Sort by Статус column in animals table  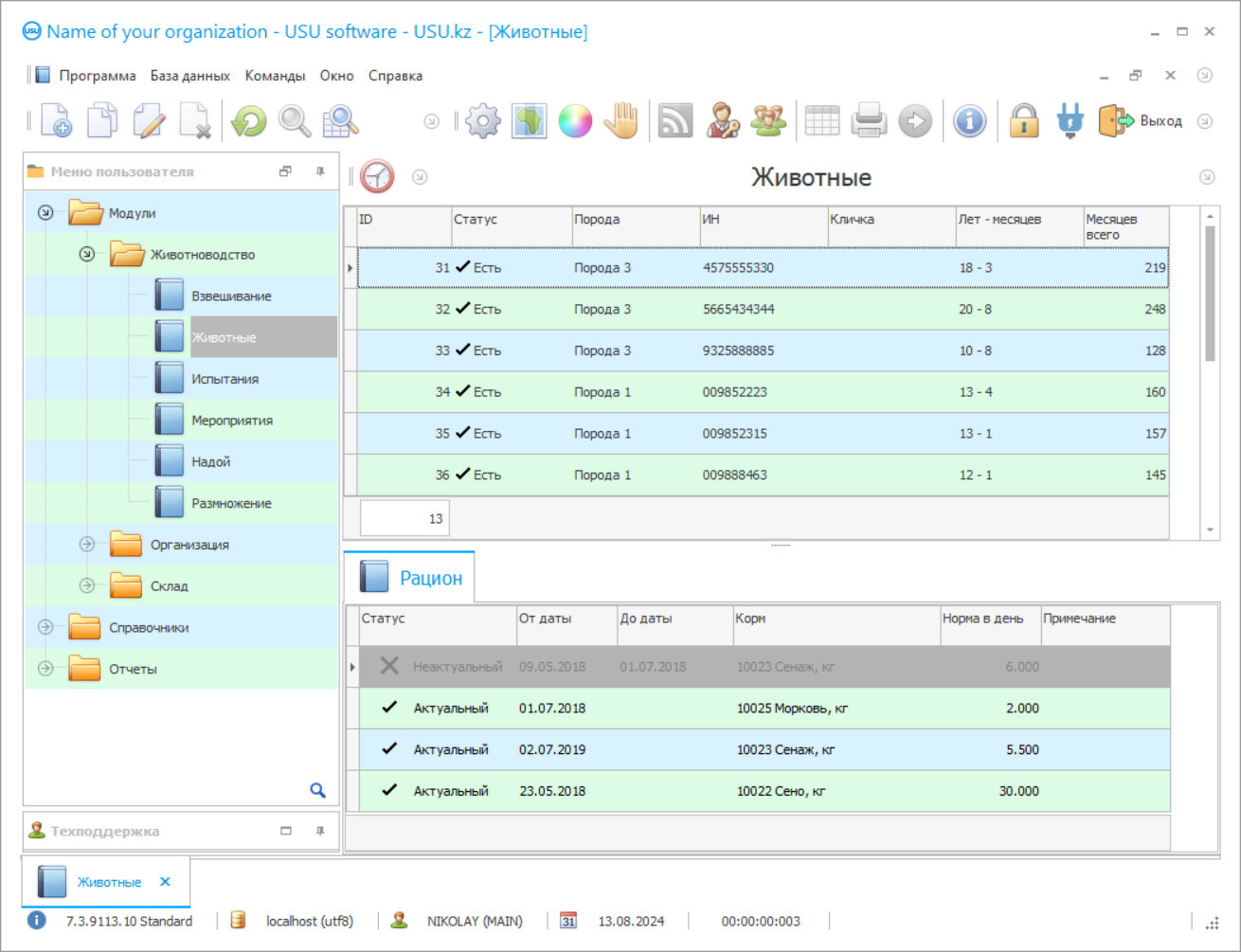(512, 227)
